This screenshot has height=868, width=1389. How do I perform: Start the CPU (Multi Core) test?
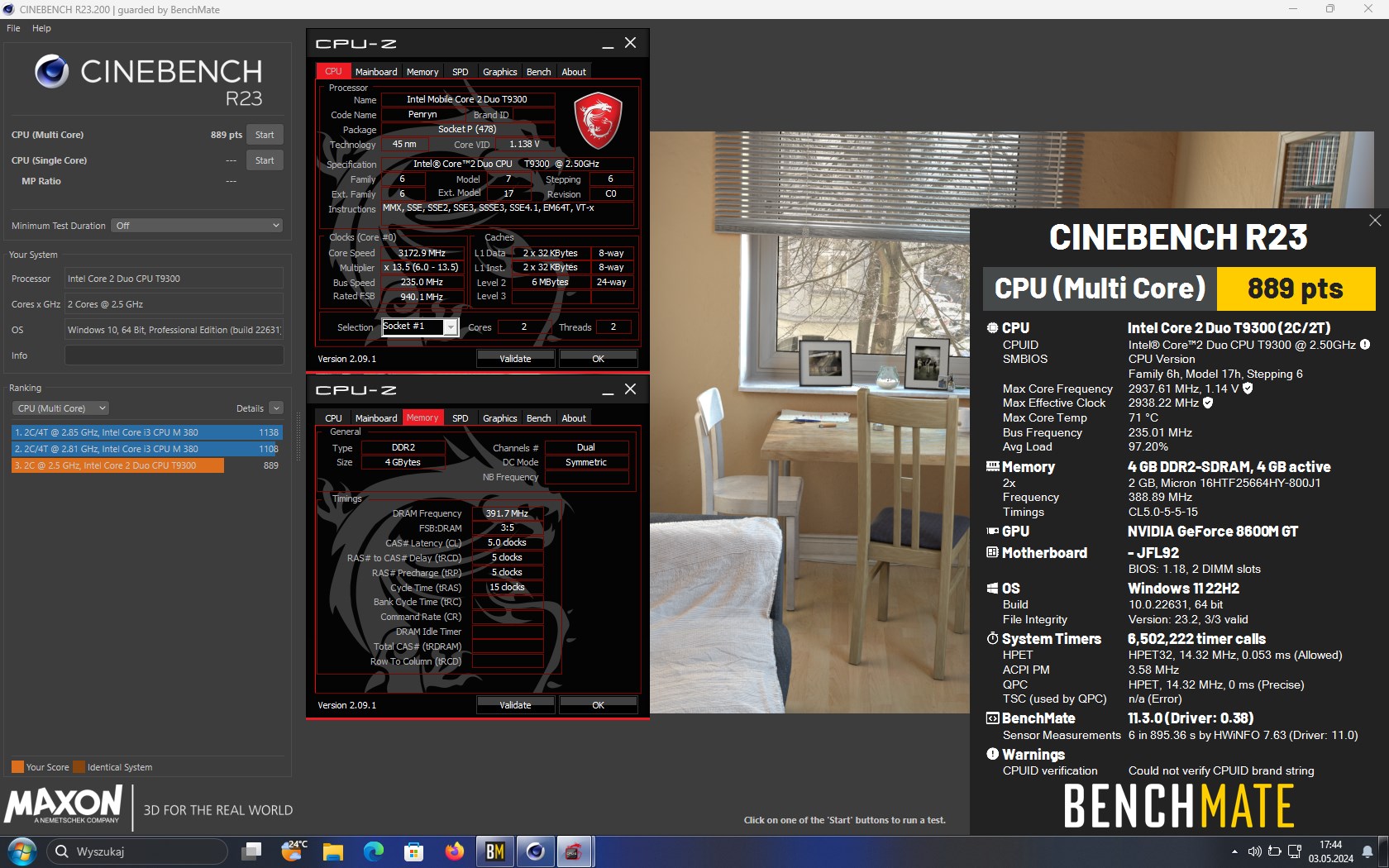265,135
